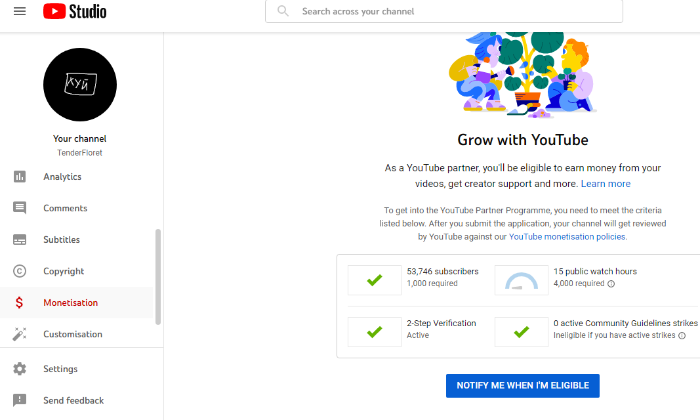The width and height of the screenshot is (700, 420).
Task: Click the search magnifier icon
Action: click(283, 11)
